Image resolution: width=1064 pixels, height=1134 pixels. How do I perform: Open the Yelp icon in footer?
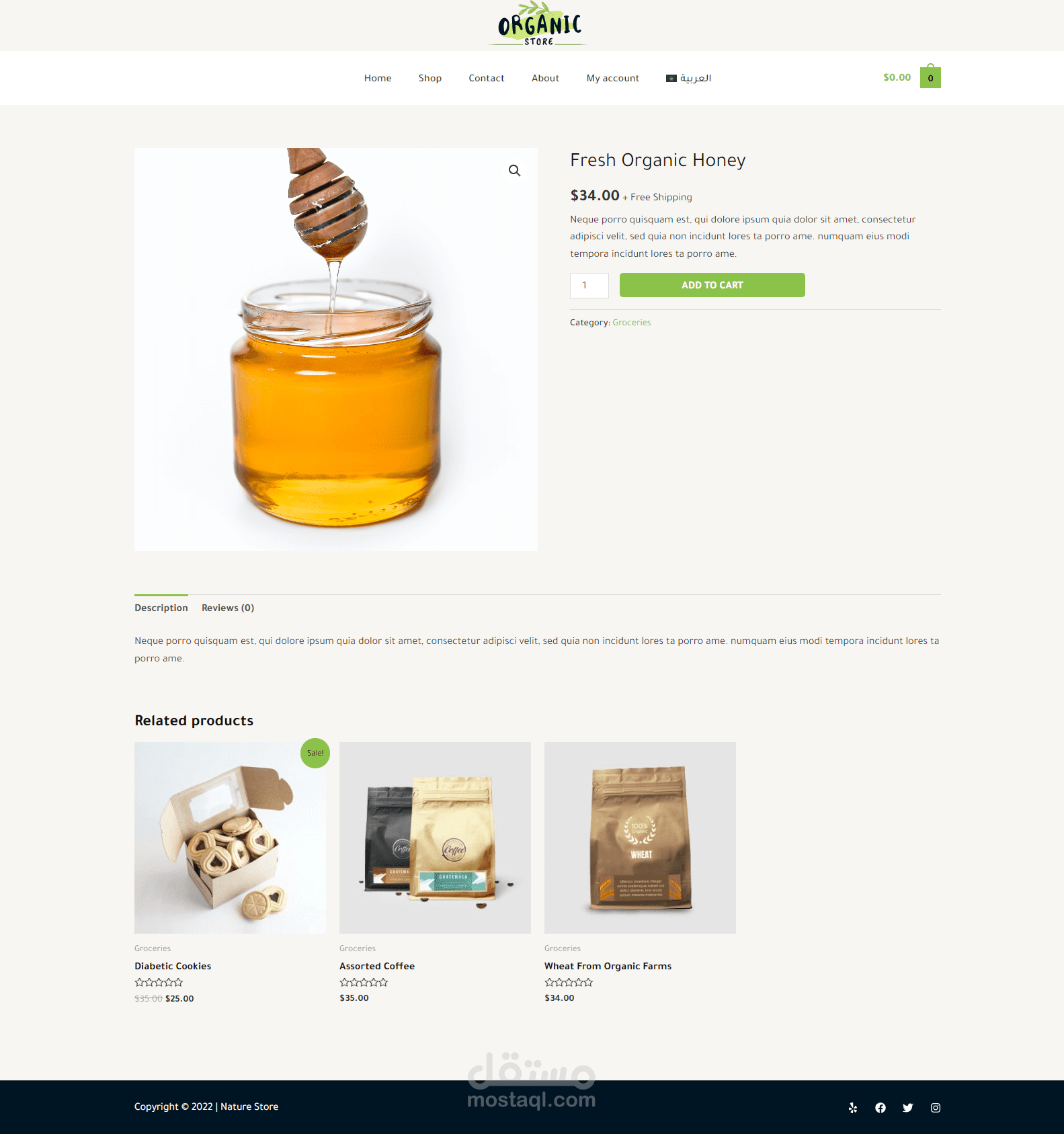tap(853, 1108)
